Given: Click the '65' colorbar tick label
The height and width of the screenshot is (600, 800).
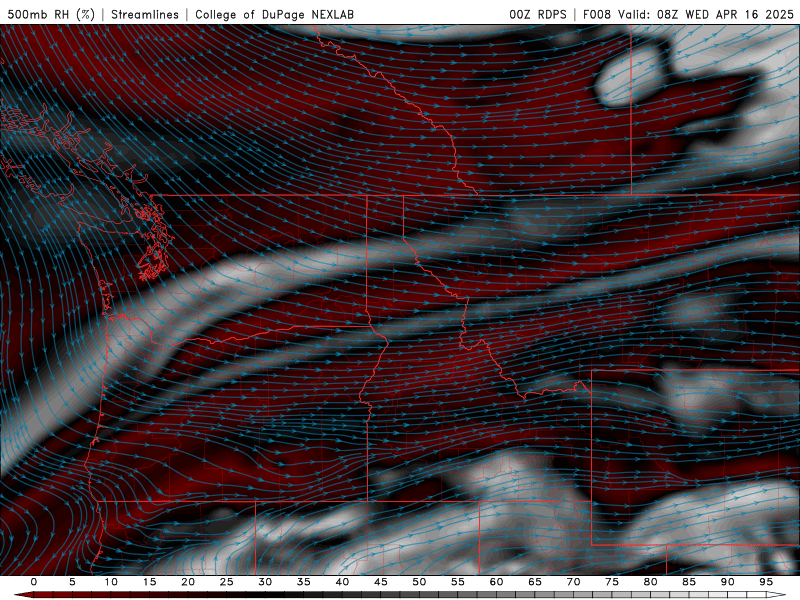Looking at the screenshot, I should (535, 582).
